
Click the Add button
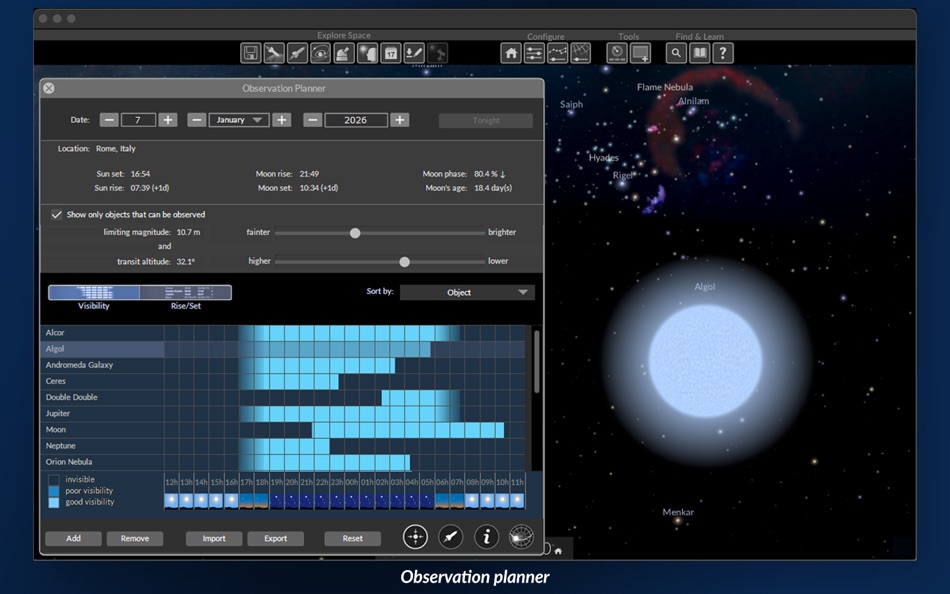pyautogui.click(x=73, y=538)
